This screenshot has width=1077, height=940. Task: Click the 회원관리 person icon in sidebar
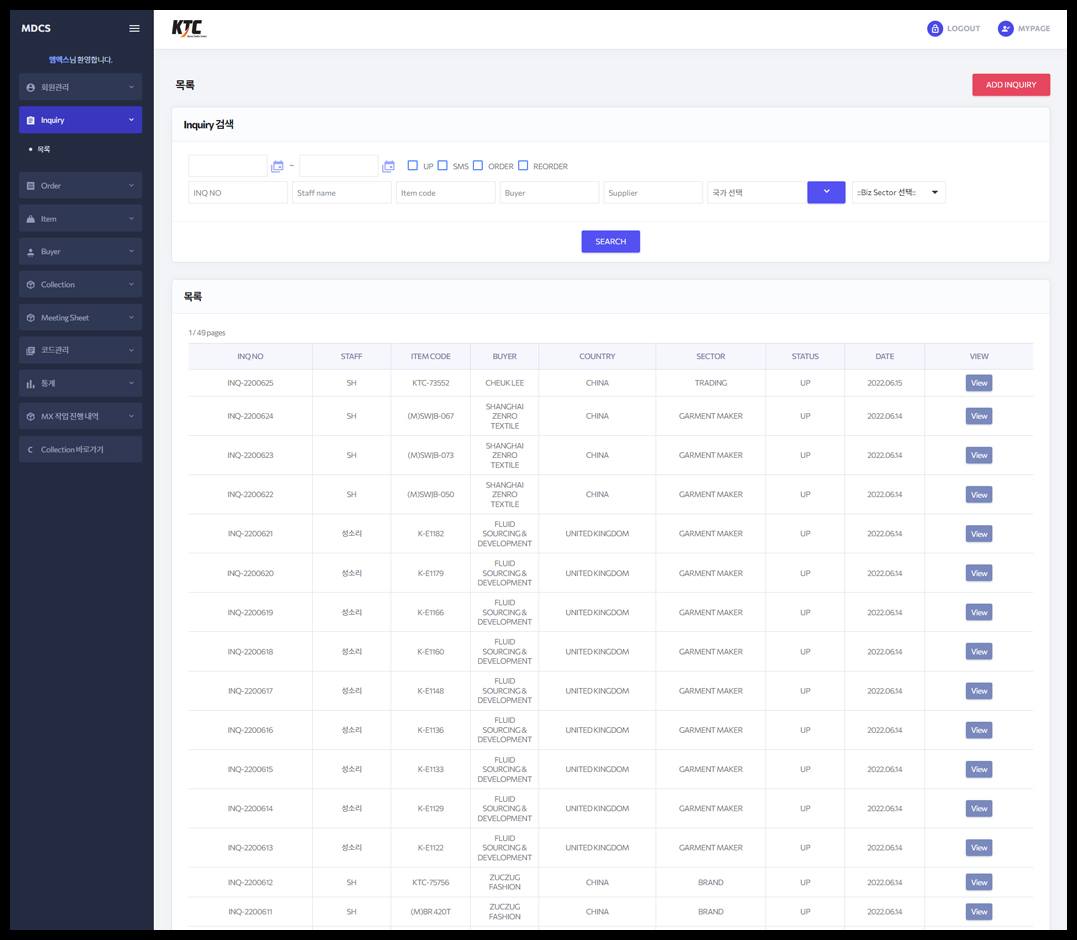tap(30, 87)
